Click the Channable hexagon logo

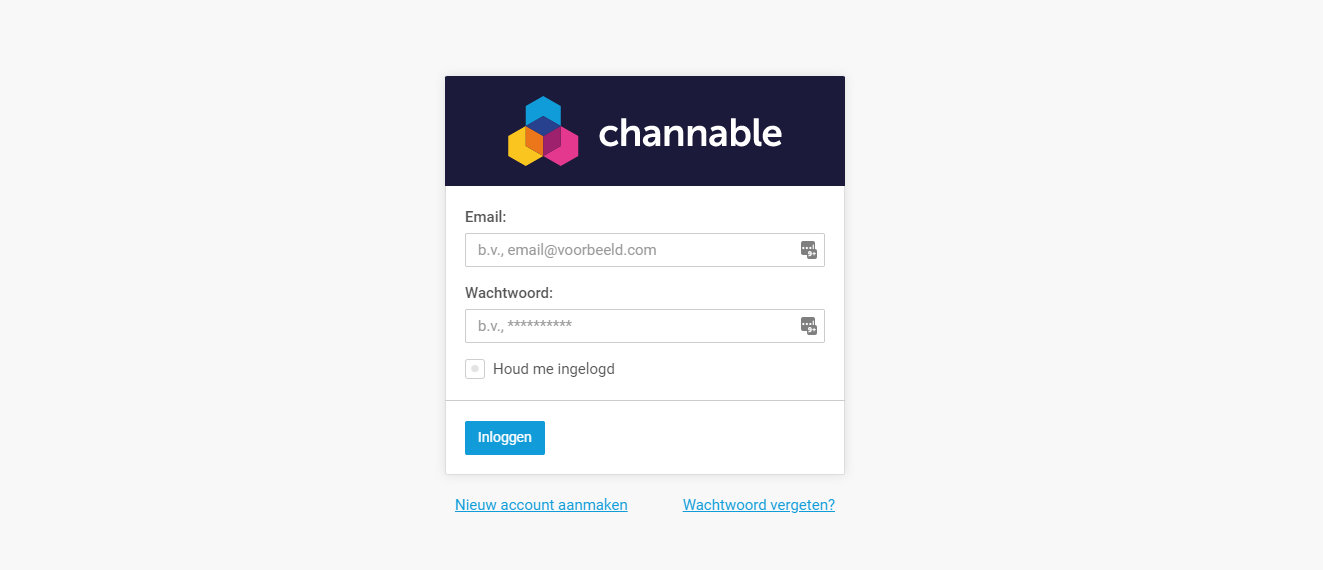(x=543, y=131)
